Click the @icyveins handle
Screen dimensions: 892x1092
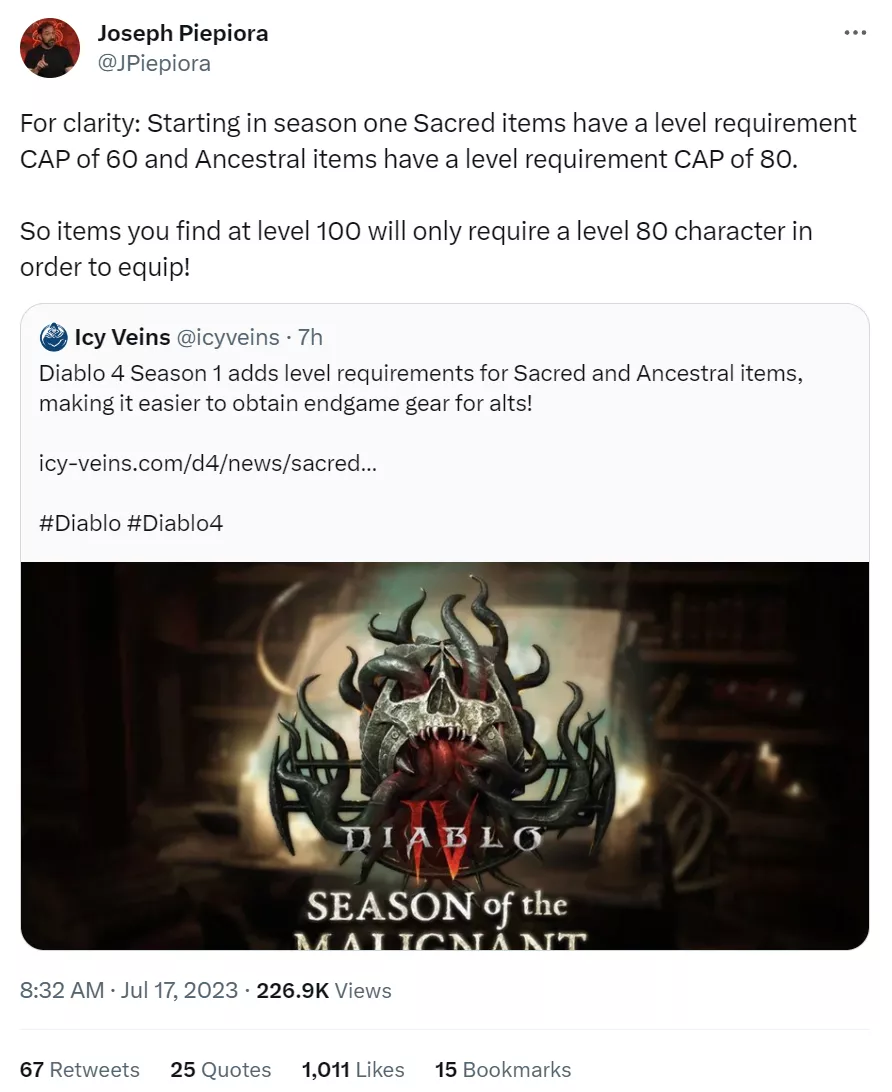click(228, 337)
